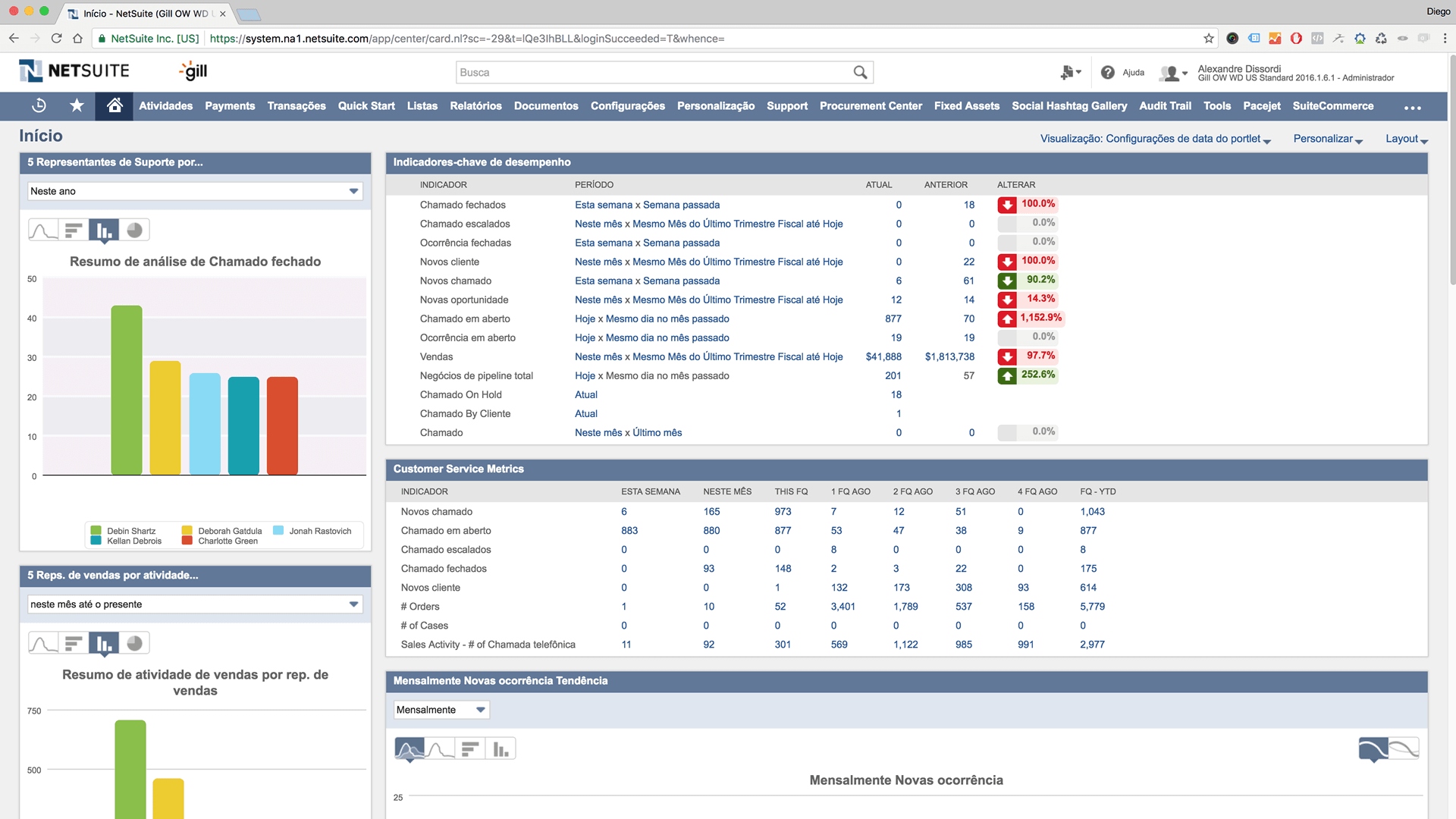The width and height of the screenshot is (1456, 819).
Task: Click the '1,152.9%' change indicator
Action: click(1030, 318)
